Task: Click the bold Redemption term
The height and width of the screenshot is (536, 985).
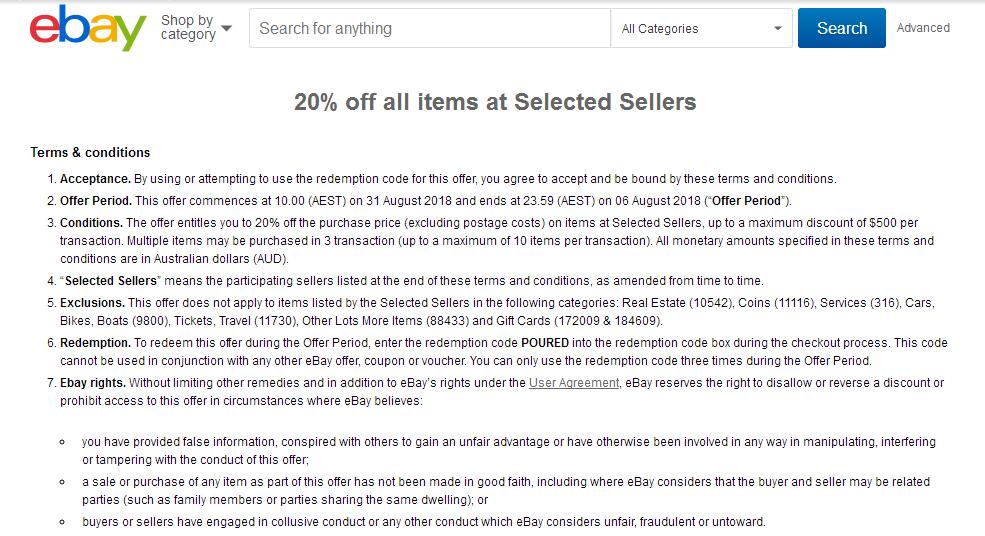Action: 95,343
